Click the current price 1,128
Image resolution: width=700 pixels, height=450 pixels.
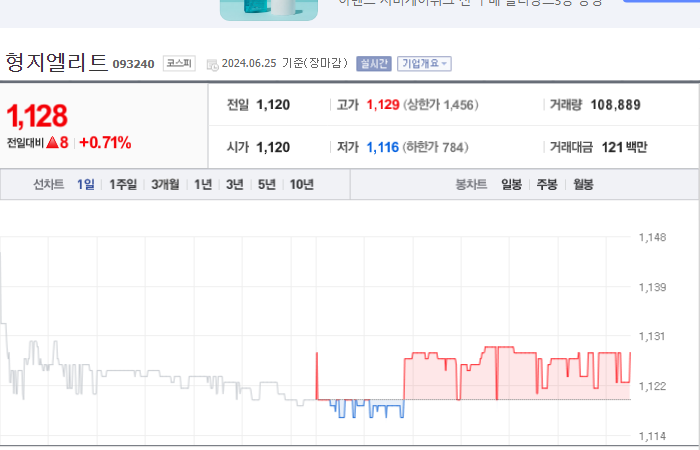[x=37, y=116]
